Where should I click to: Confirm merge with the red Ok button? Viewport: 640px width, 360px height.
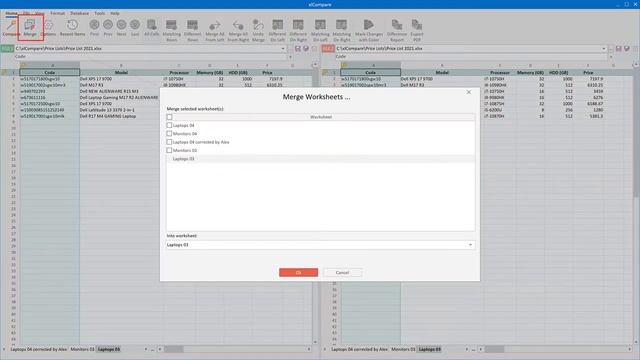298,272
